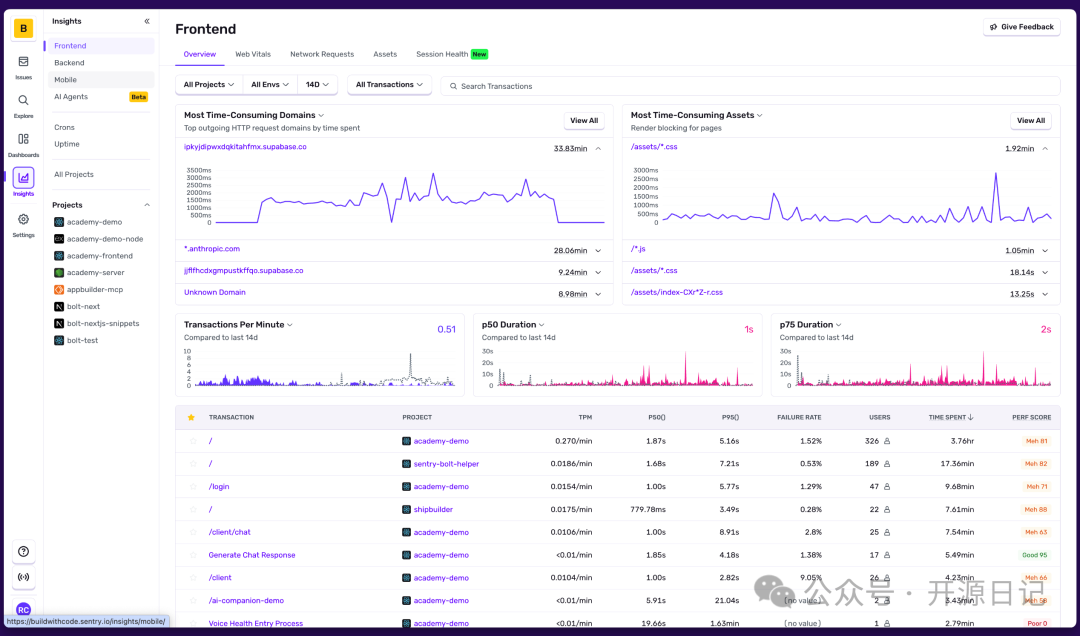The image size is (1080, 636).
Task: Open the Explore search icon
Action: pyautogui.click(x=23, y=105)
